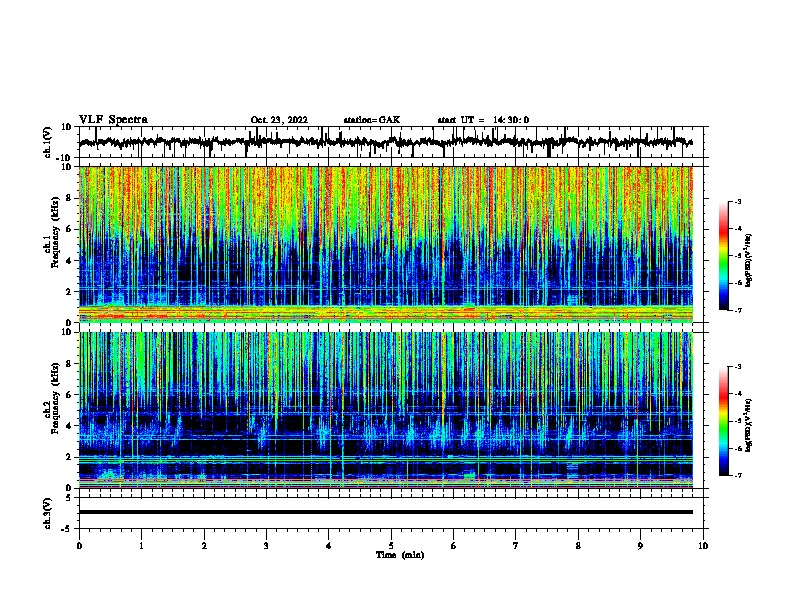The image size is (792, 612).
Task: Click the "5" tick of ch.3(V) axis
Action: coord(69,498)
